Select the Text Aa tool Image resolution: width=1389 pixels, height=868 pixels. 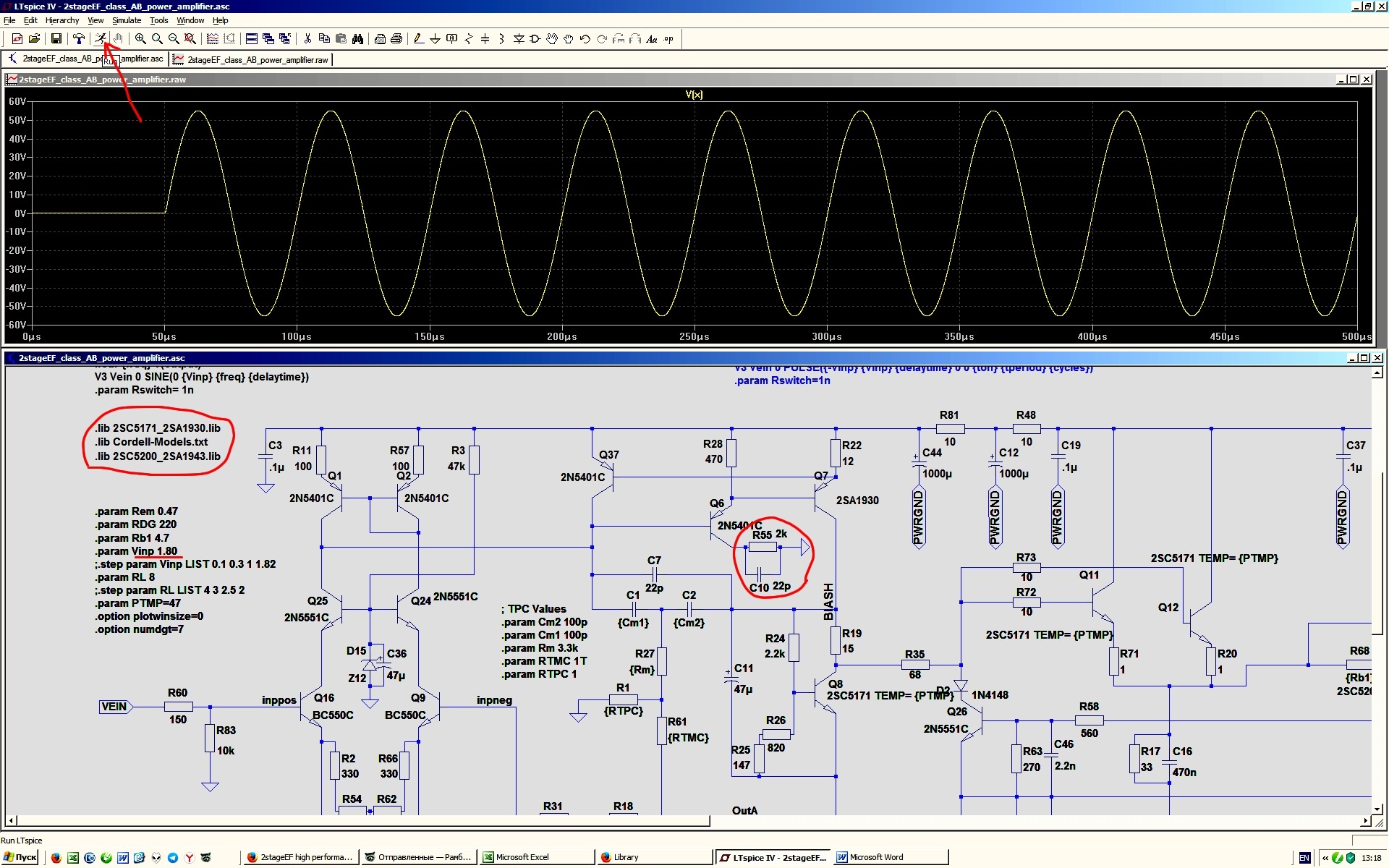pos(652,38)
